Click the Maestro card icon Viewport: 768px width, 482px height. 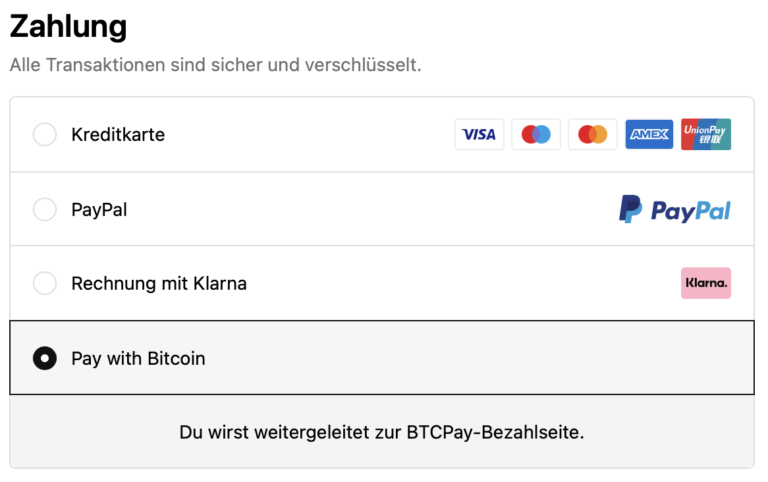[x=536, y=134]
